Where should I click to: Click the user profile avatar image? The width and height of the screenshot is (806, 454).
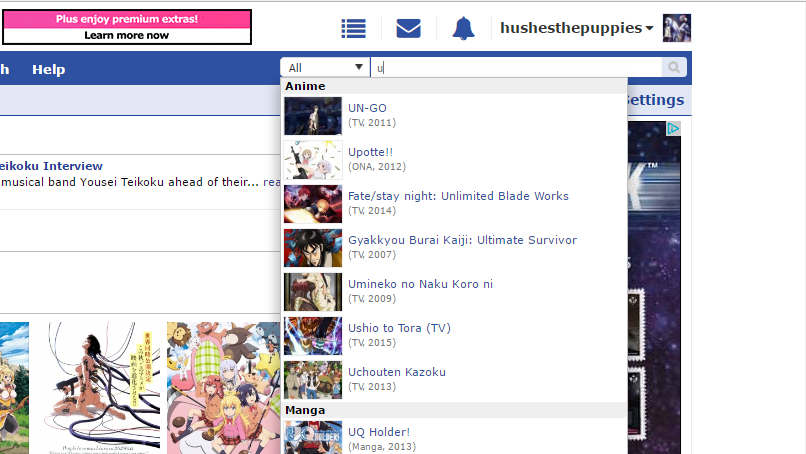(676, 28)
